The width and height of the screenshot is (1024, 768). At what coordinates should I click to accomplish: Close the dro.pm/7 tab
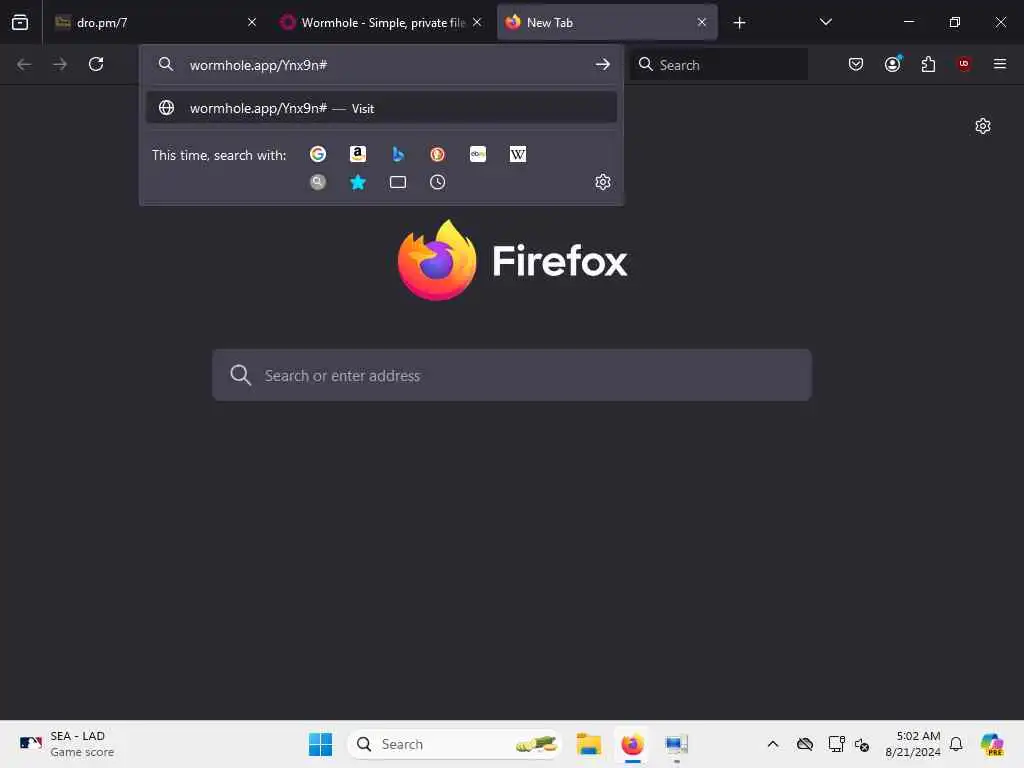click(x=252, y=22)
